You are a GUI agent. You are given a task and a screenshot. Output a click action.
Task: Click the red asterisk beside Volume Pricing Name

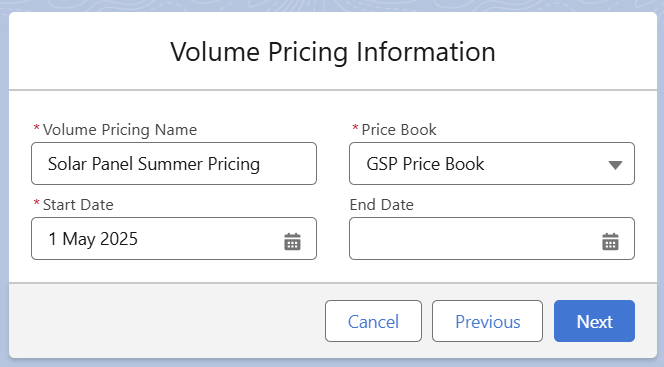(x=36, y=128)
